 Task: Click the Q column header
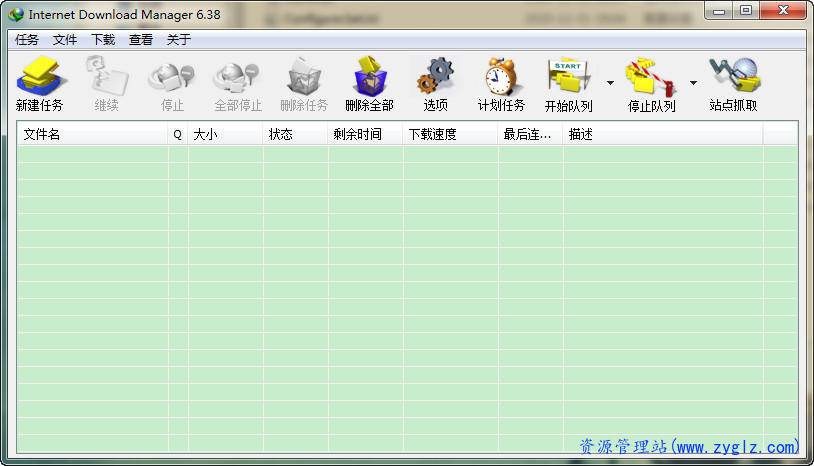[178, 134]
